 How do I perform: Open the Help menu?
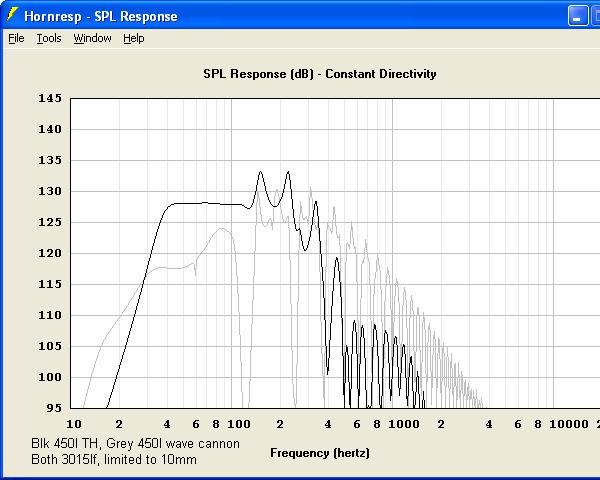pos(134,38)
